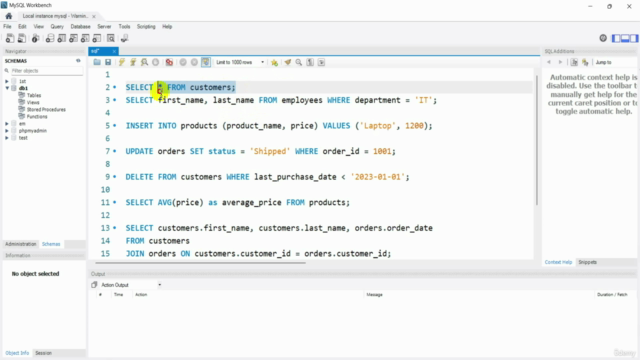Open Workbench preferences gear icon

click(603, 38)
